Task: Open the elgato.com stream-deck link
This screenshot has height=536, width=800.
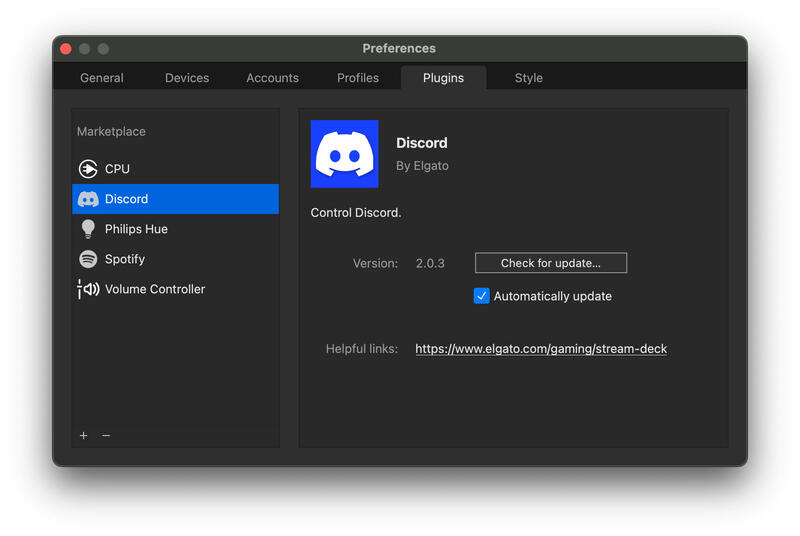Action: tap(541, 349)
